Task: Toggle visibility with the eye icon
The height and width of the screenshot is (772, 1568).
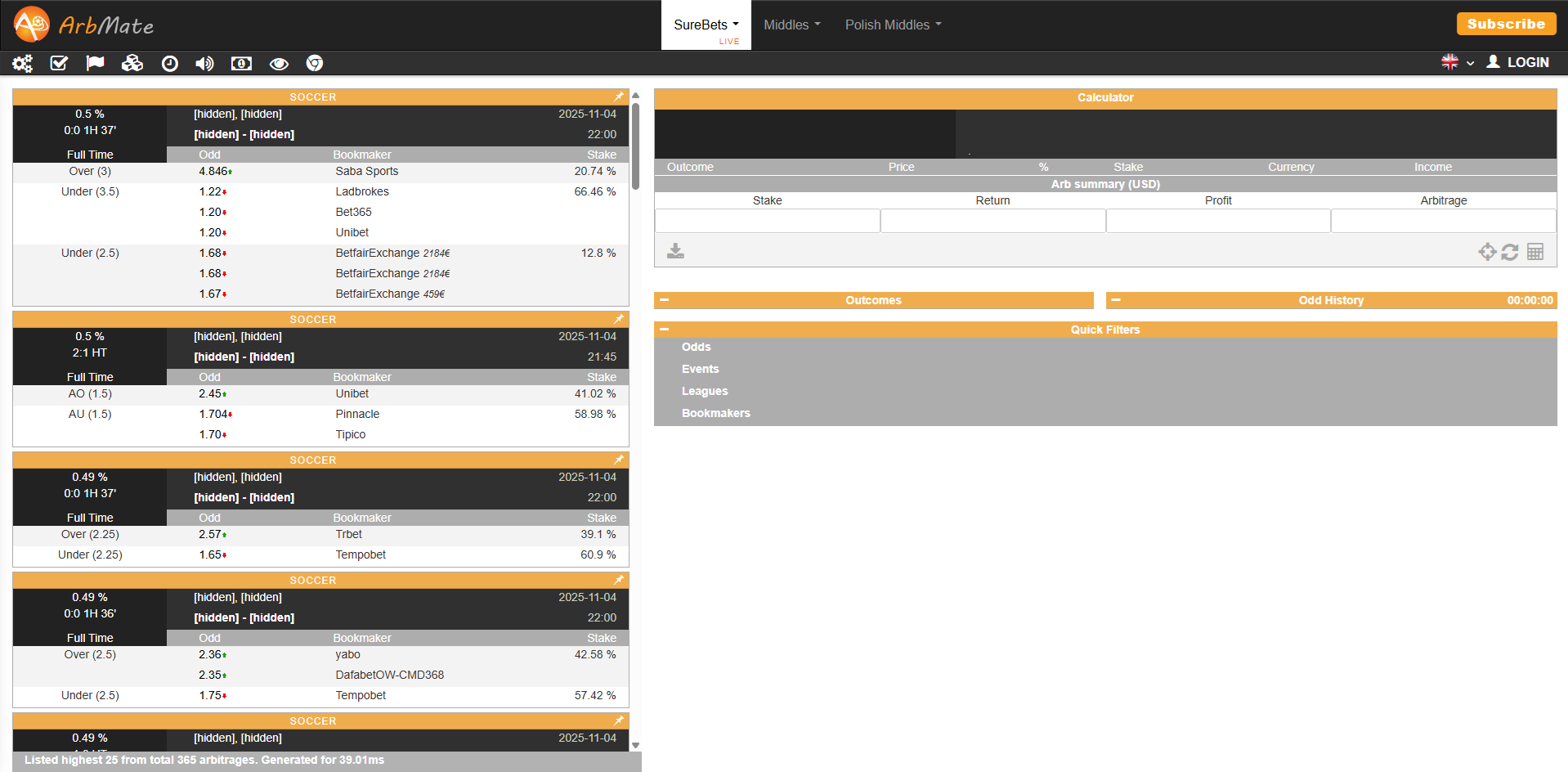Action: click(x=279, y=63)
